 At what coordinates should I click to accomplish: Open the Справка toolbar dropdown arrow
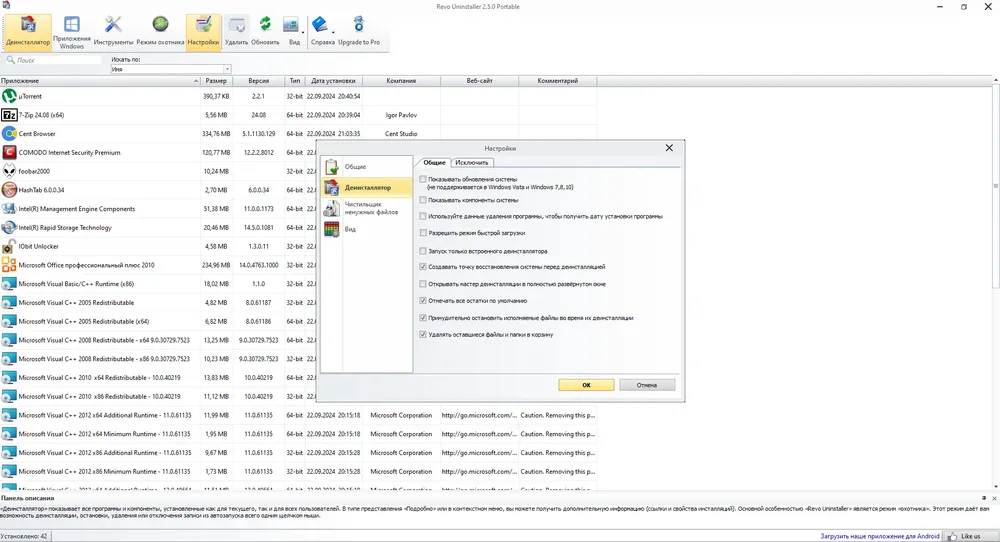[333, 32]
